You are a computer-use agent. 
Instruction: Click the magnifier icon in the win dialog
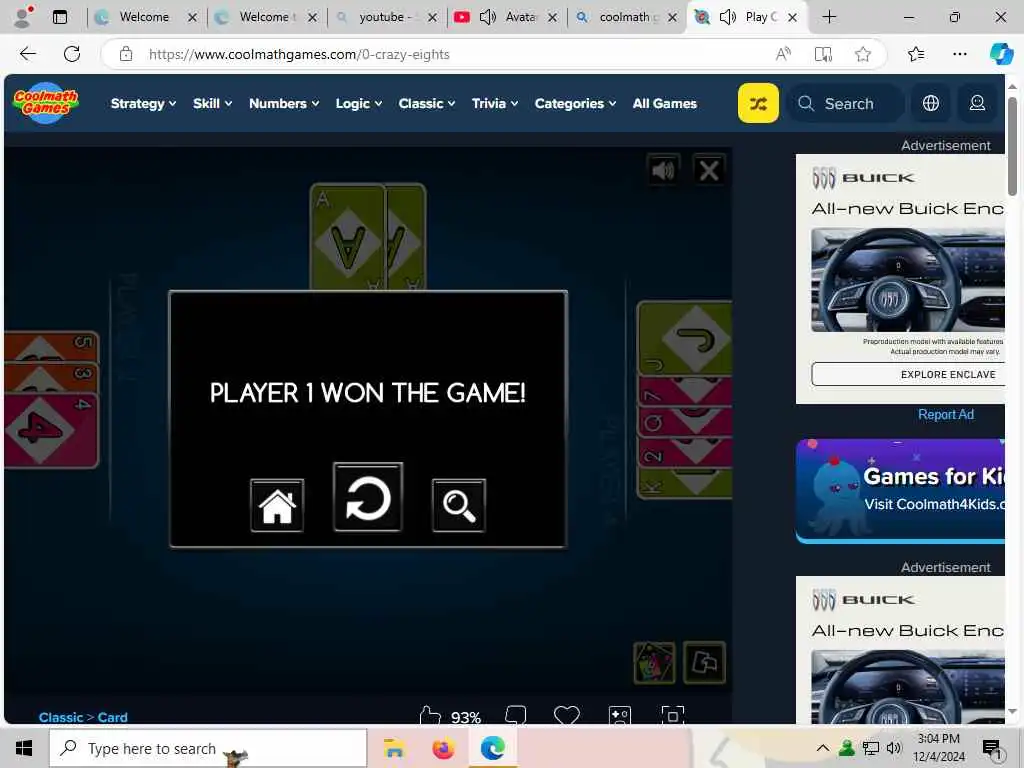pyautogui.click(x=458, y=505)
